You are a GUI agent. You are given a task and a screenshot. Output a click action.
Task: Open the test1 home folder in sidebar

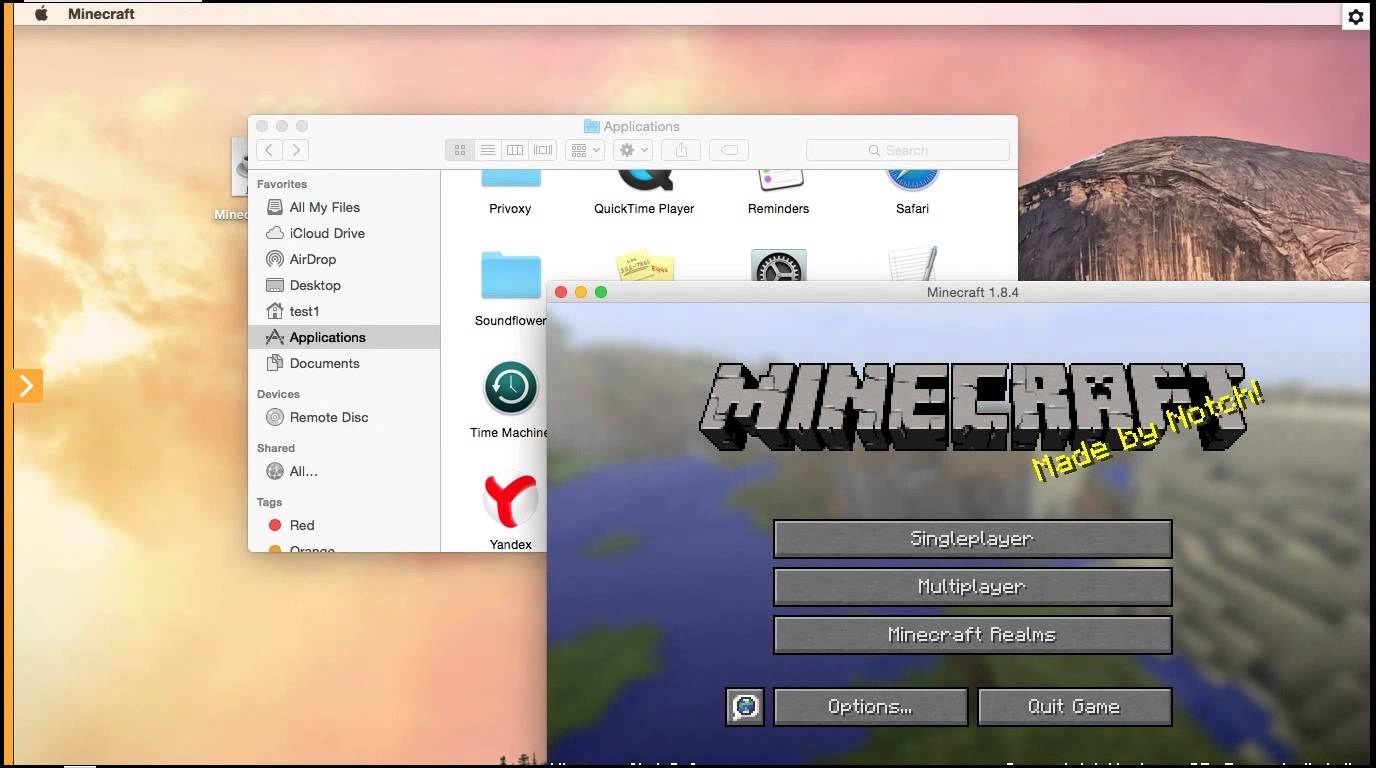(344, 311)
